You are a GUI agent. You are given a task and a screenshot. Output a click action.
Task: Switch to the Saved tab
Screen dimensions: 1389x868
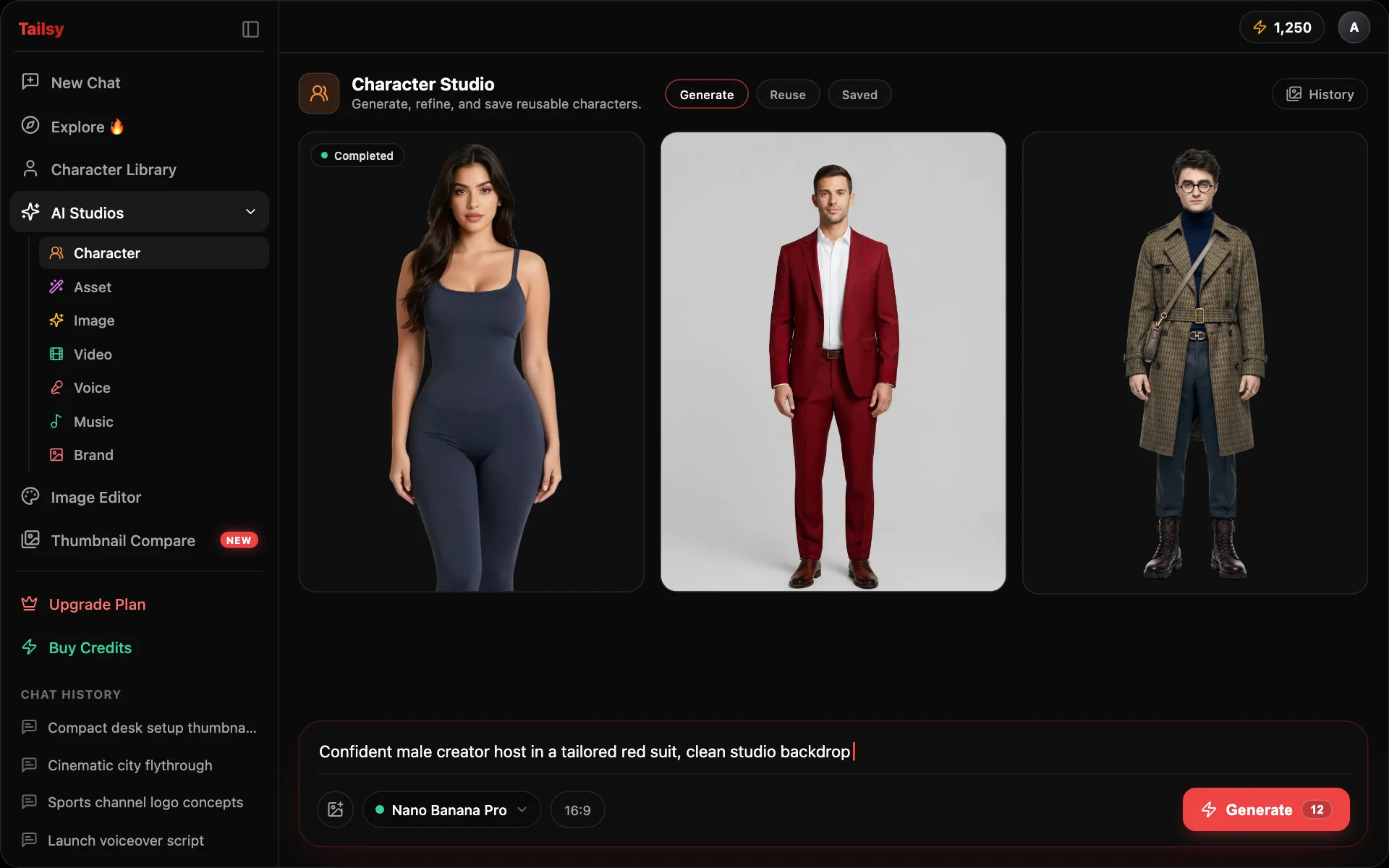point(859,94)
